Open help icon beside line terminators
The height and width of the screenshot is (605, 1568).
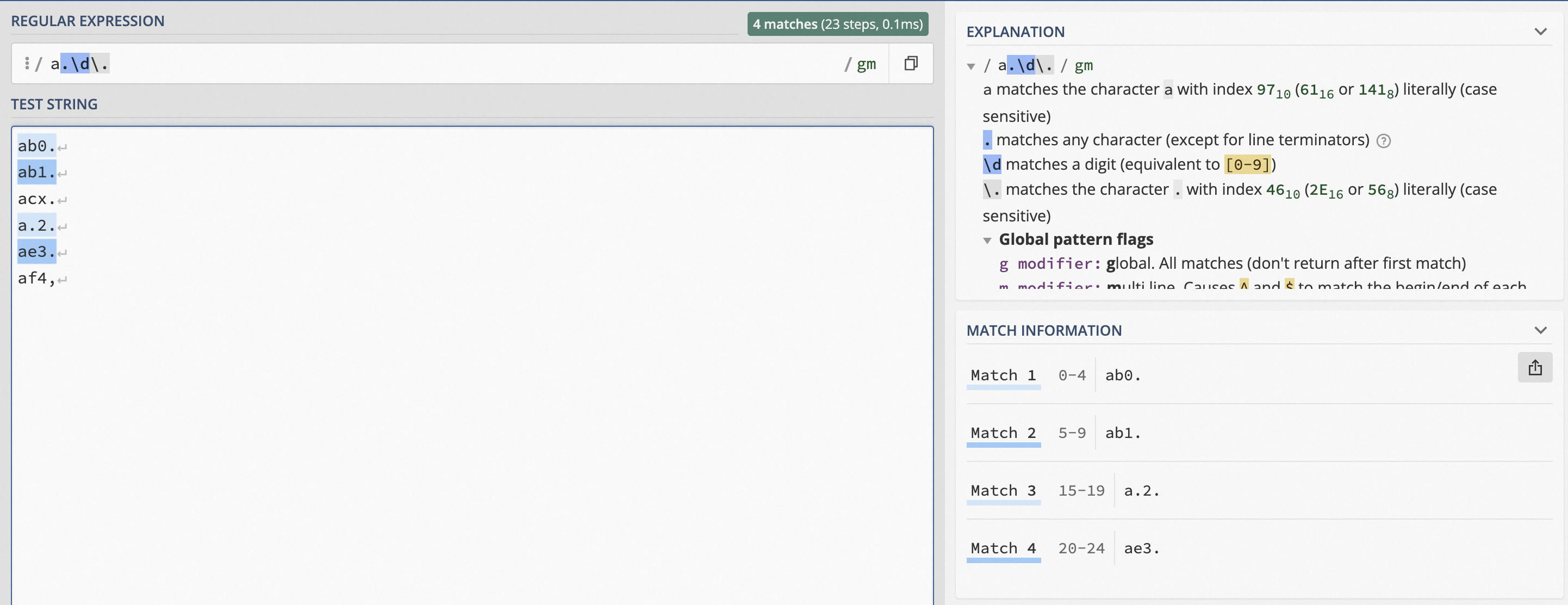(1384, 141)
